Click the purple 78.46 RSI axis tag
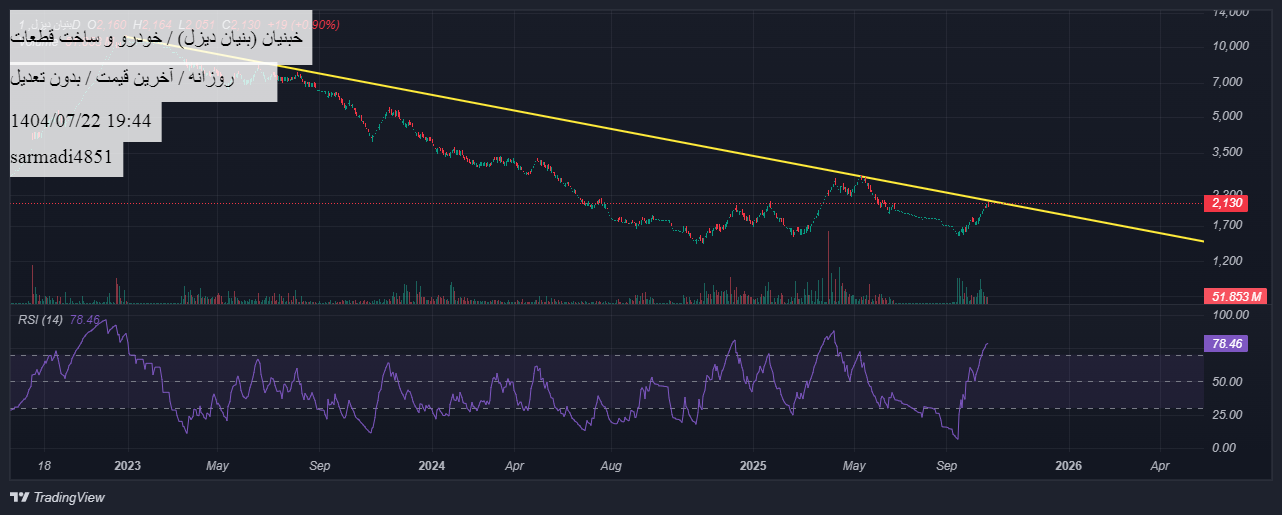 (x=1226, y=343)
